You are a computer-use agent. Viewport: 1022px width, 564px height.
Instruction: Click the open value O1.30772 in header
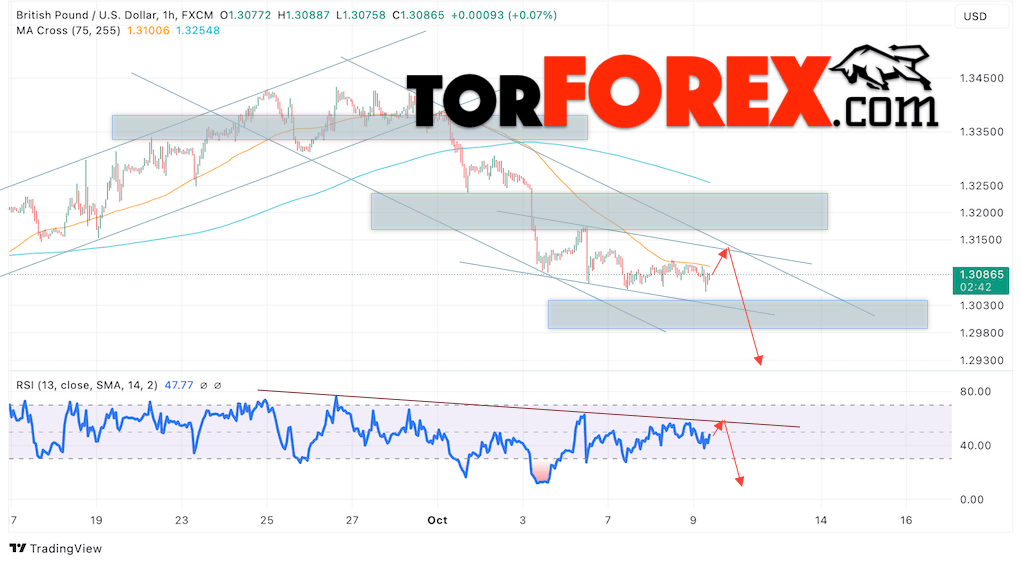click(245, 15)
